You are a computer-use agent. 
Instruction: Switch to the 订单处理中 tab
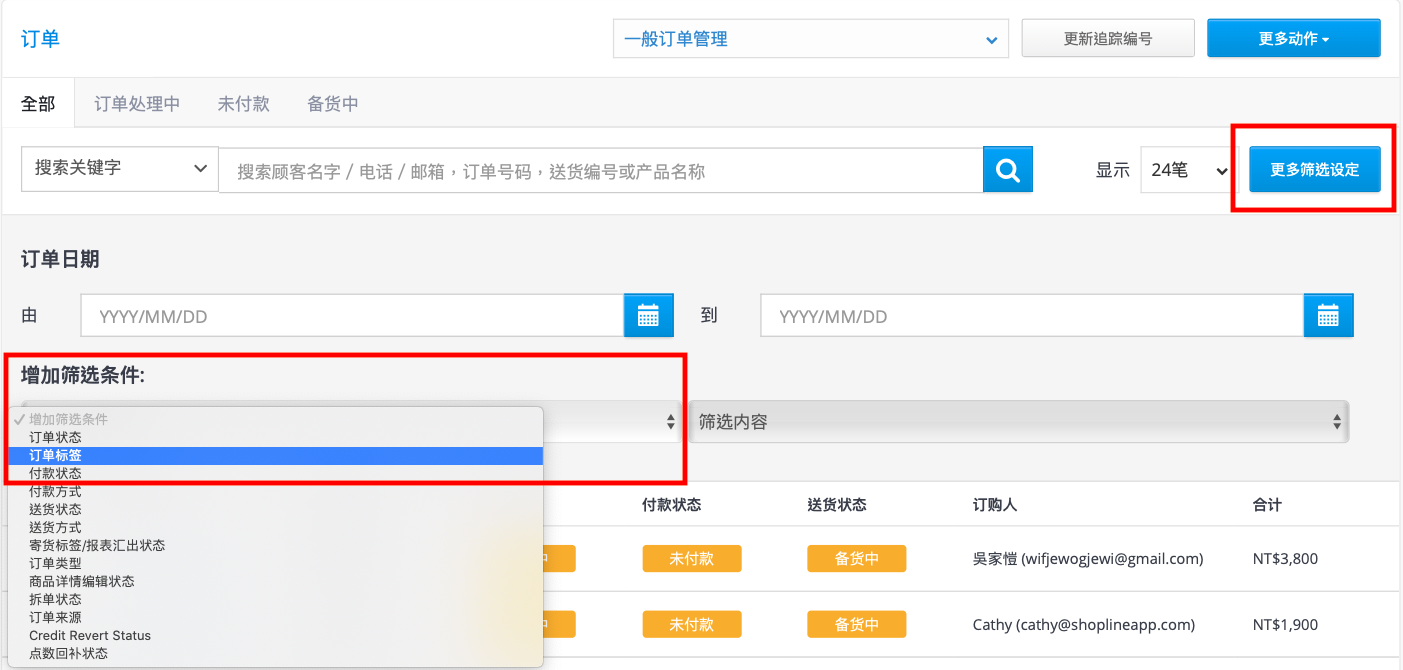tap(137, 104)
